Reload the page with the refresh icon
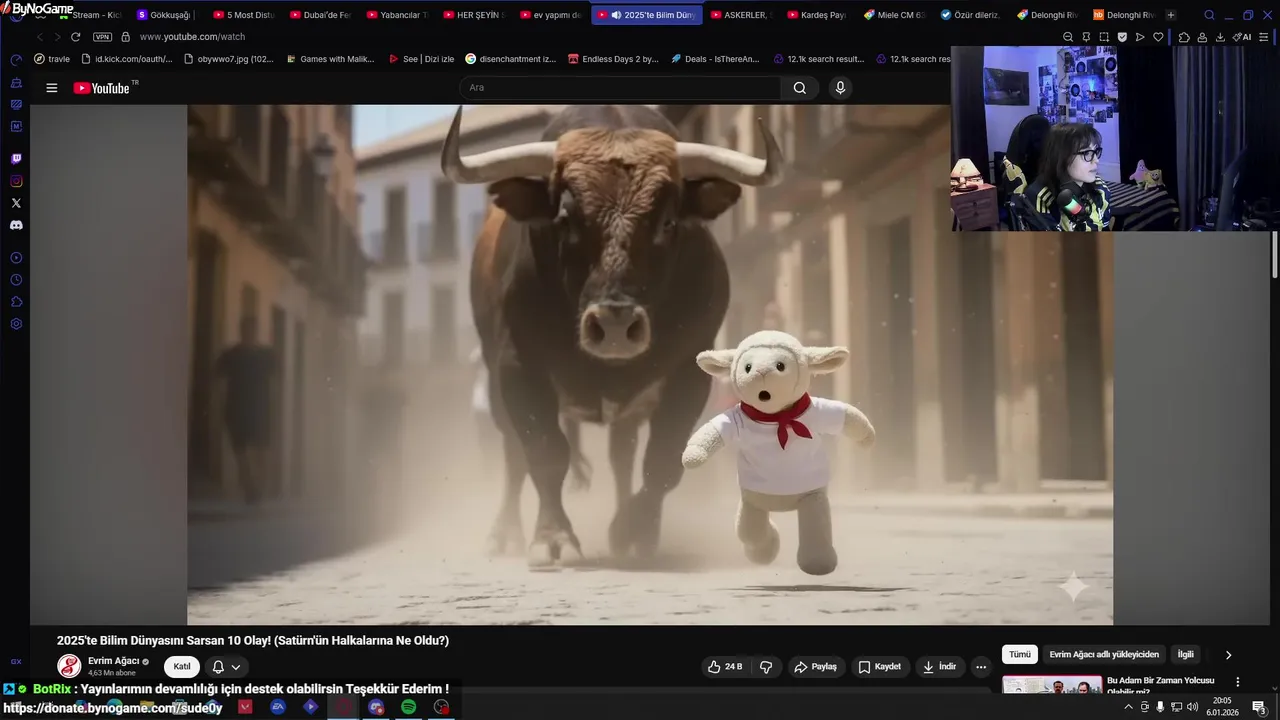The width and height of the screenshot is (1280, 720). (x=75, y=37)
